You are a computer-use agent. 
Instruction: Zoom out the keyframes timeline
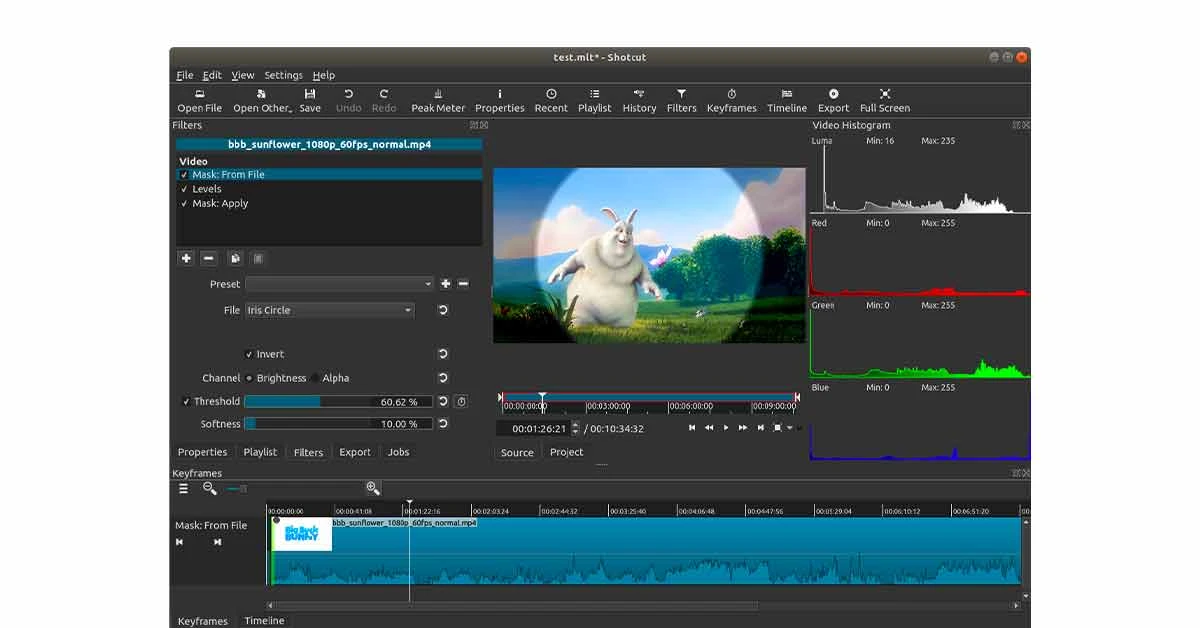point(210,489)
